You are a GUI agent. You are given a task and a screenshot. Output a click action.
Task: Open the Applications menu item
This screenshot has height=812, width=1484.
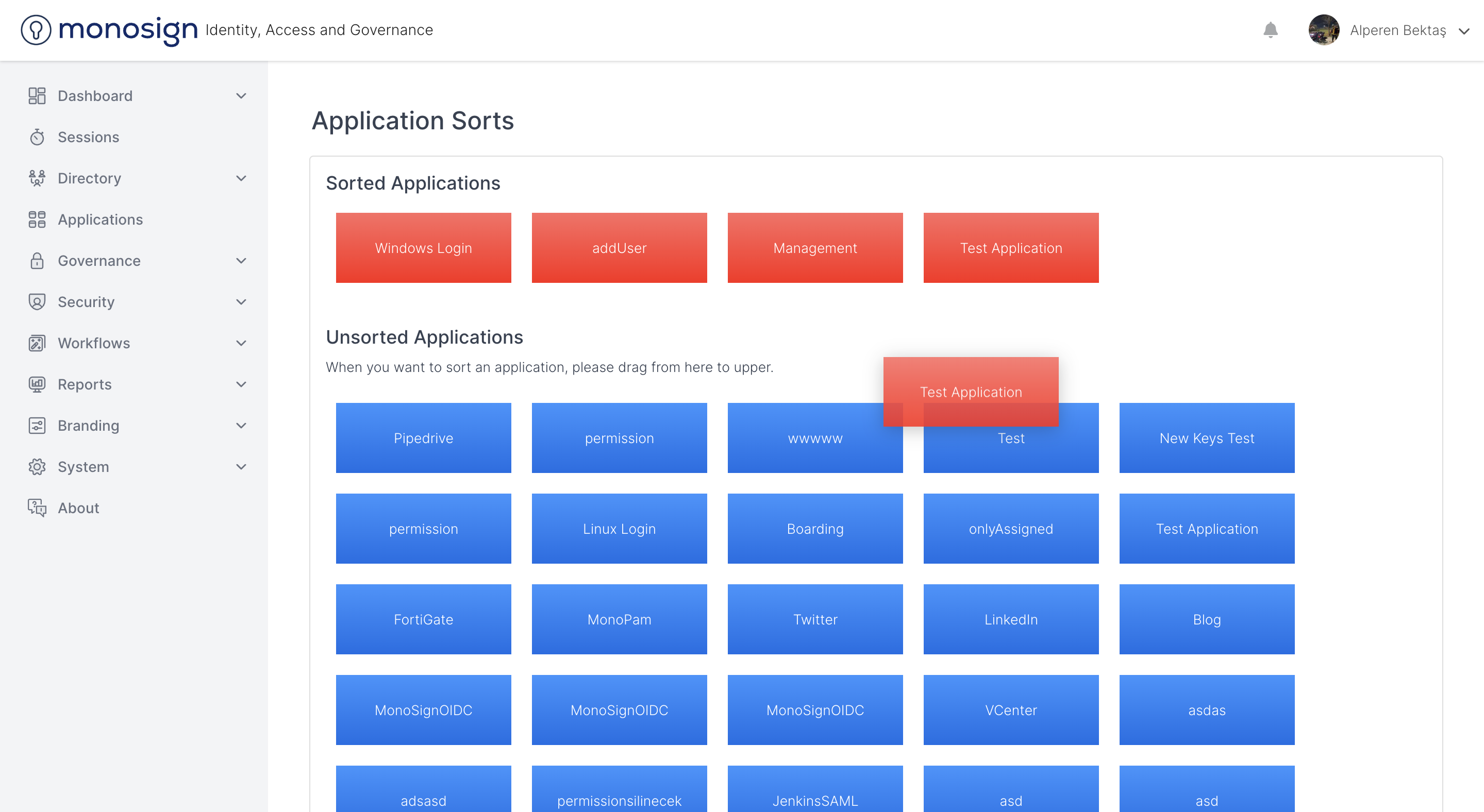point(100,219)
